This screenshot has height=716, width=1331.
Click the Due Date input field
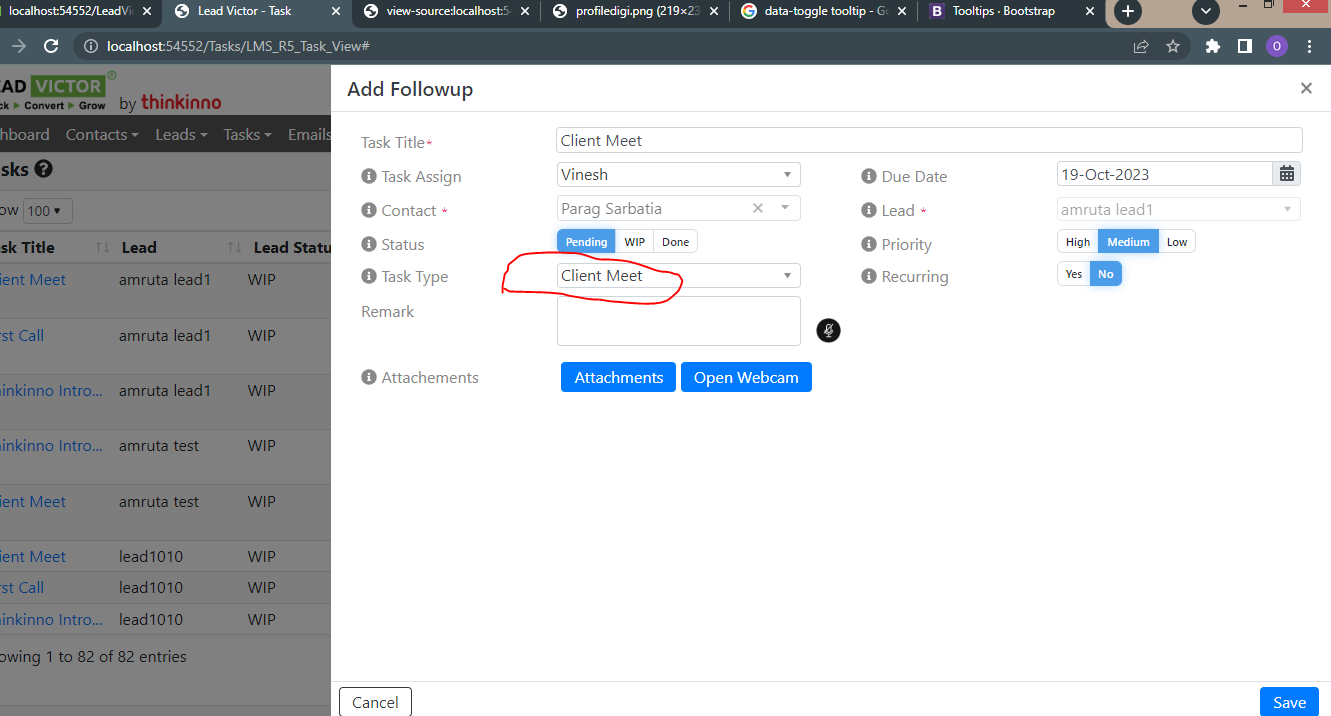(x=1164, y=174)
